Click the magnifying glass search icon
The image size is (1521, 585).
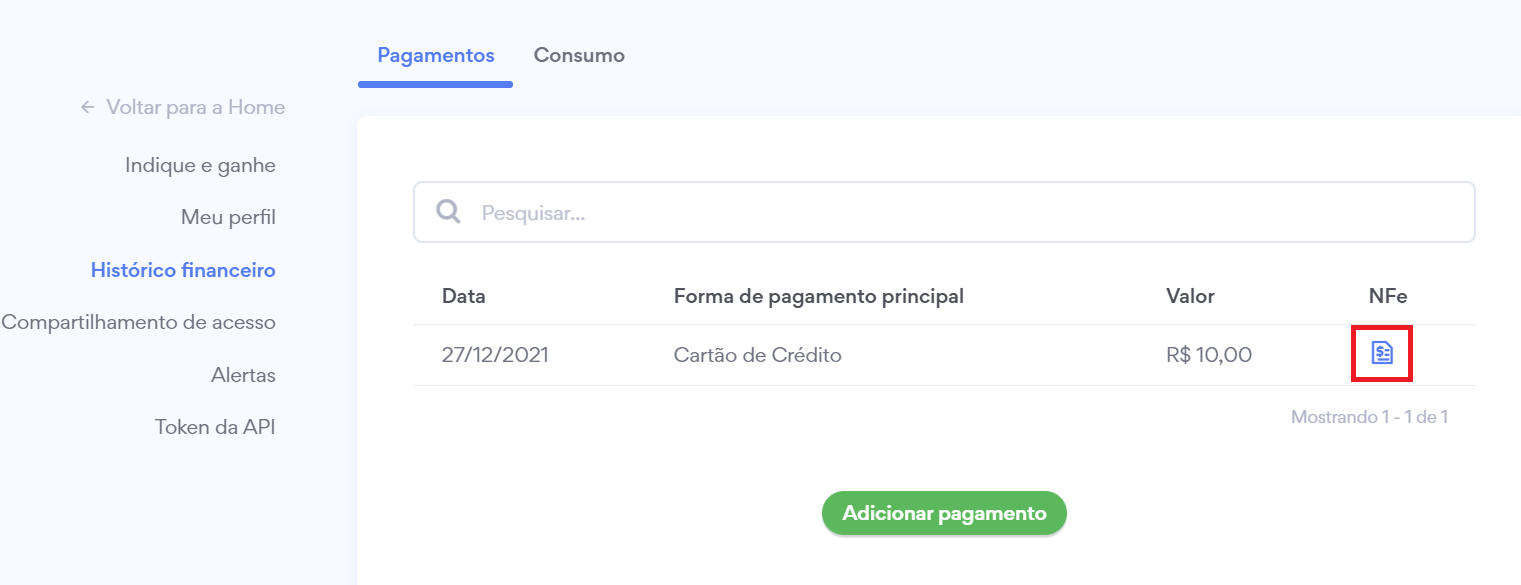449,212
